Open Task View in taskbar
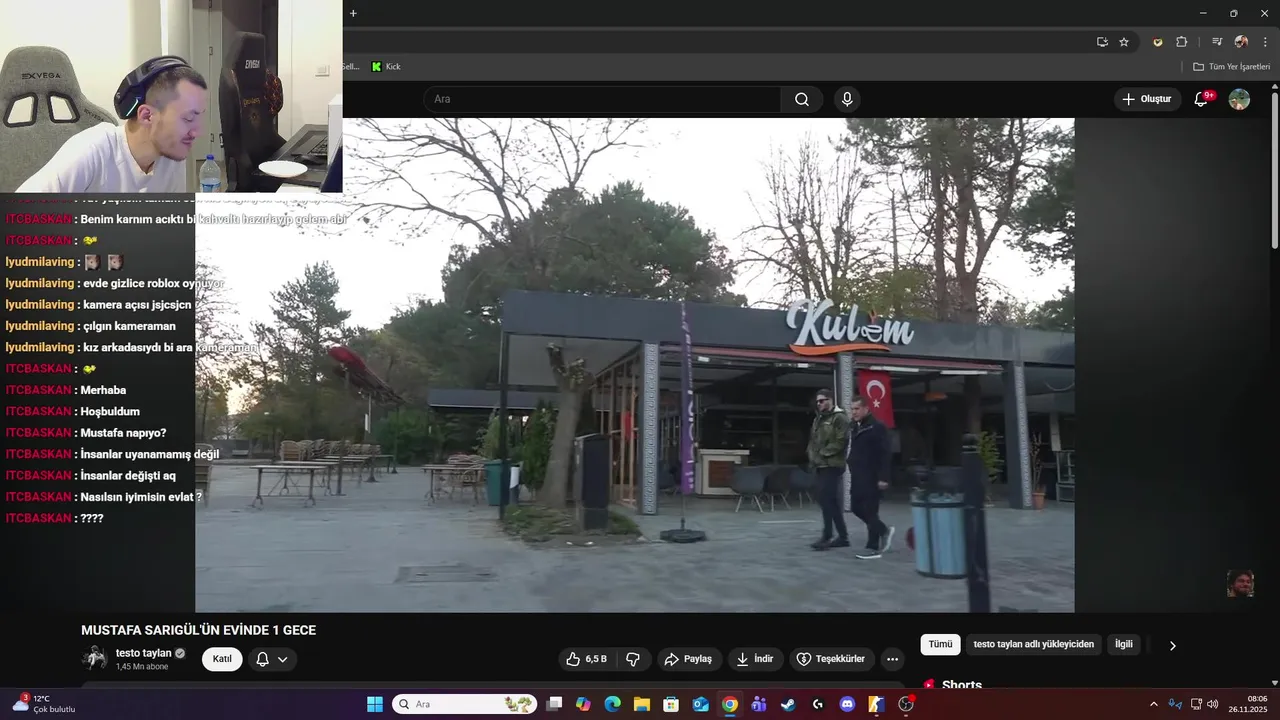1280x720 pixels. 555,704
